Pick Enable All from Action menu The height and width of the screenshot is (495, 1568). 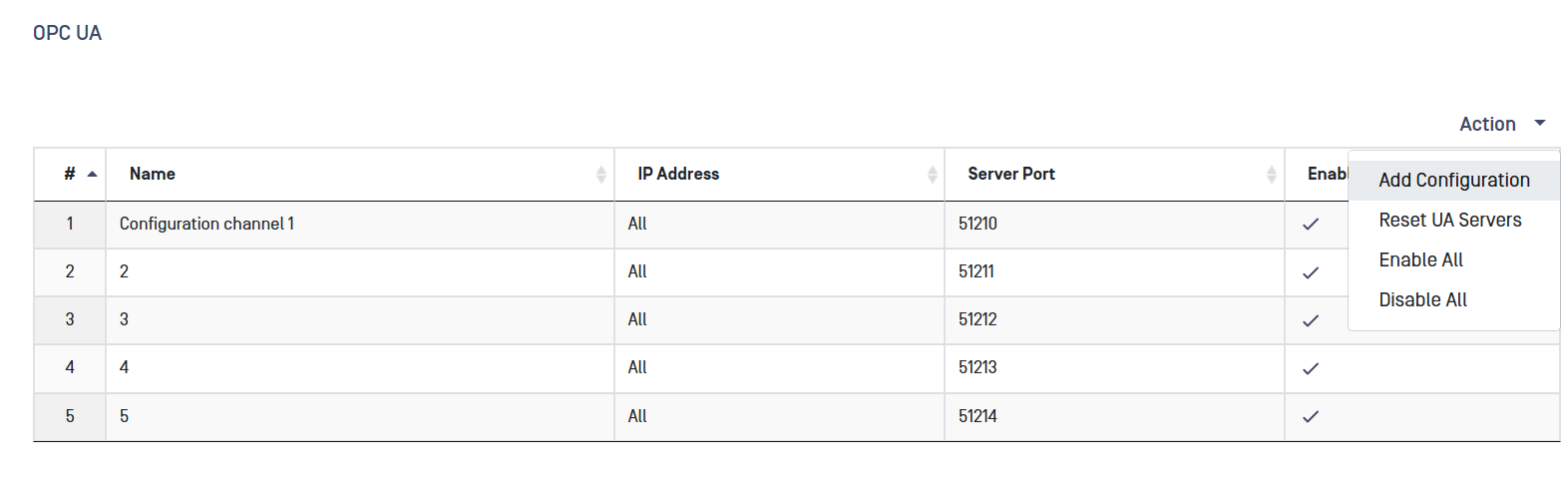(x=1420, y=260)
